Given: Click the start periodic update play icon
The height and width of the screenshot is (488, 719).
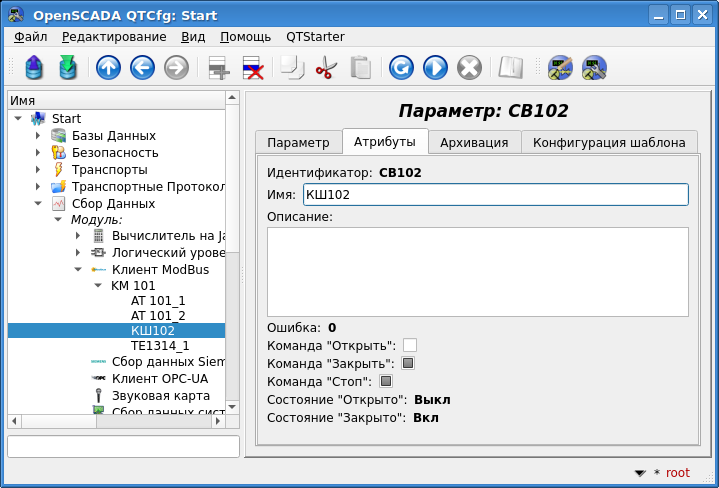Looking at the screenshot, I should click(x=435, y=68).
